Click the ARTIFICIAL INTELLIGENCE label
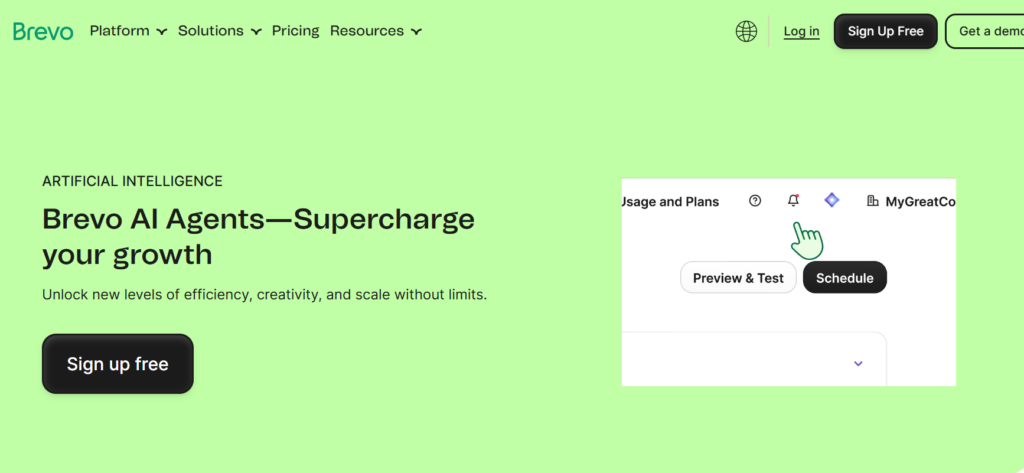Viewport: 1024px width, 473px height. pos(132,181)
